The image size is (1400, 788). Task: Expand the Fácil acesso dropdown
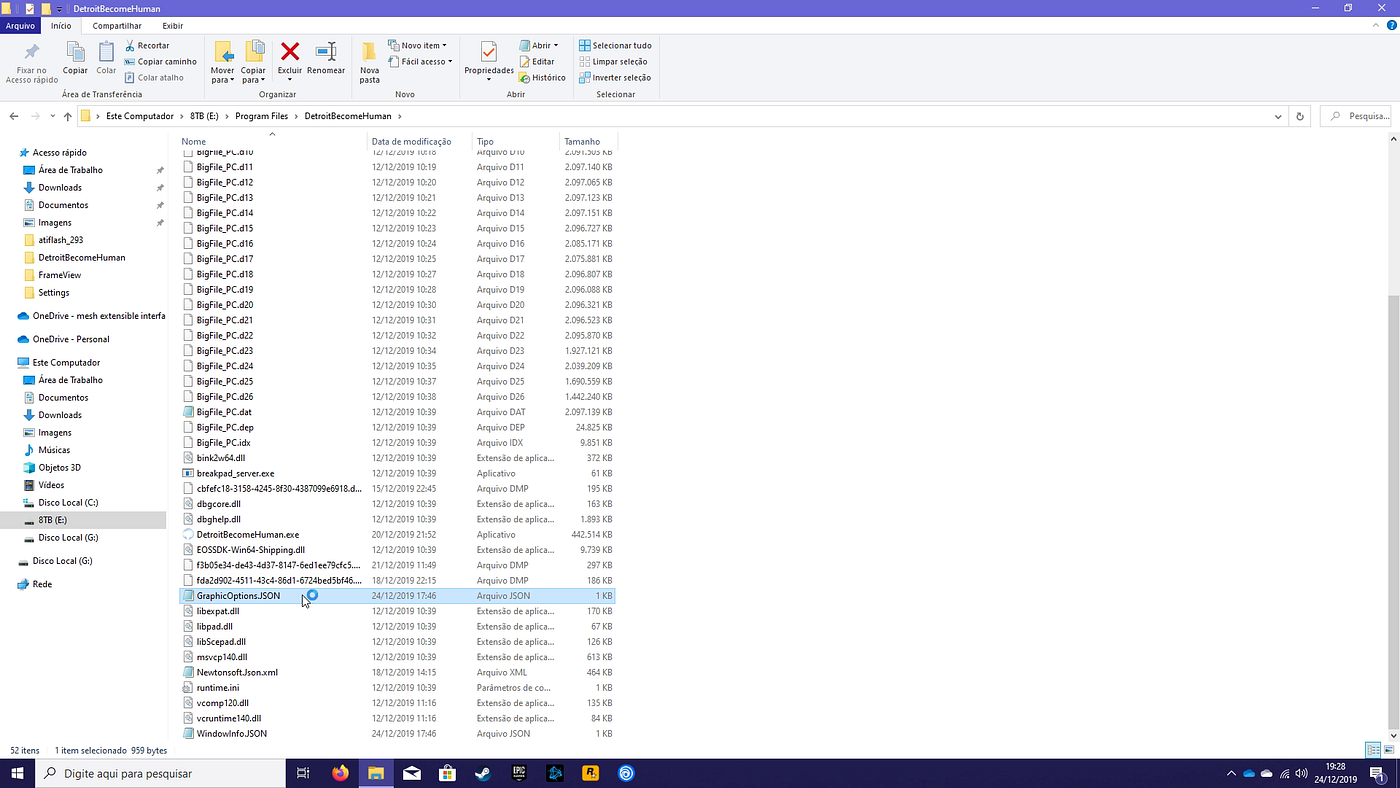coord(421,61)
